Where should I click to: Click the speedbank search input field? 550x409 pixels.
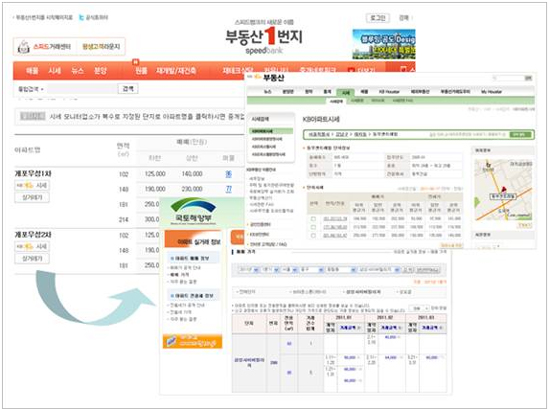tap(82, 89)
